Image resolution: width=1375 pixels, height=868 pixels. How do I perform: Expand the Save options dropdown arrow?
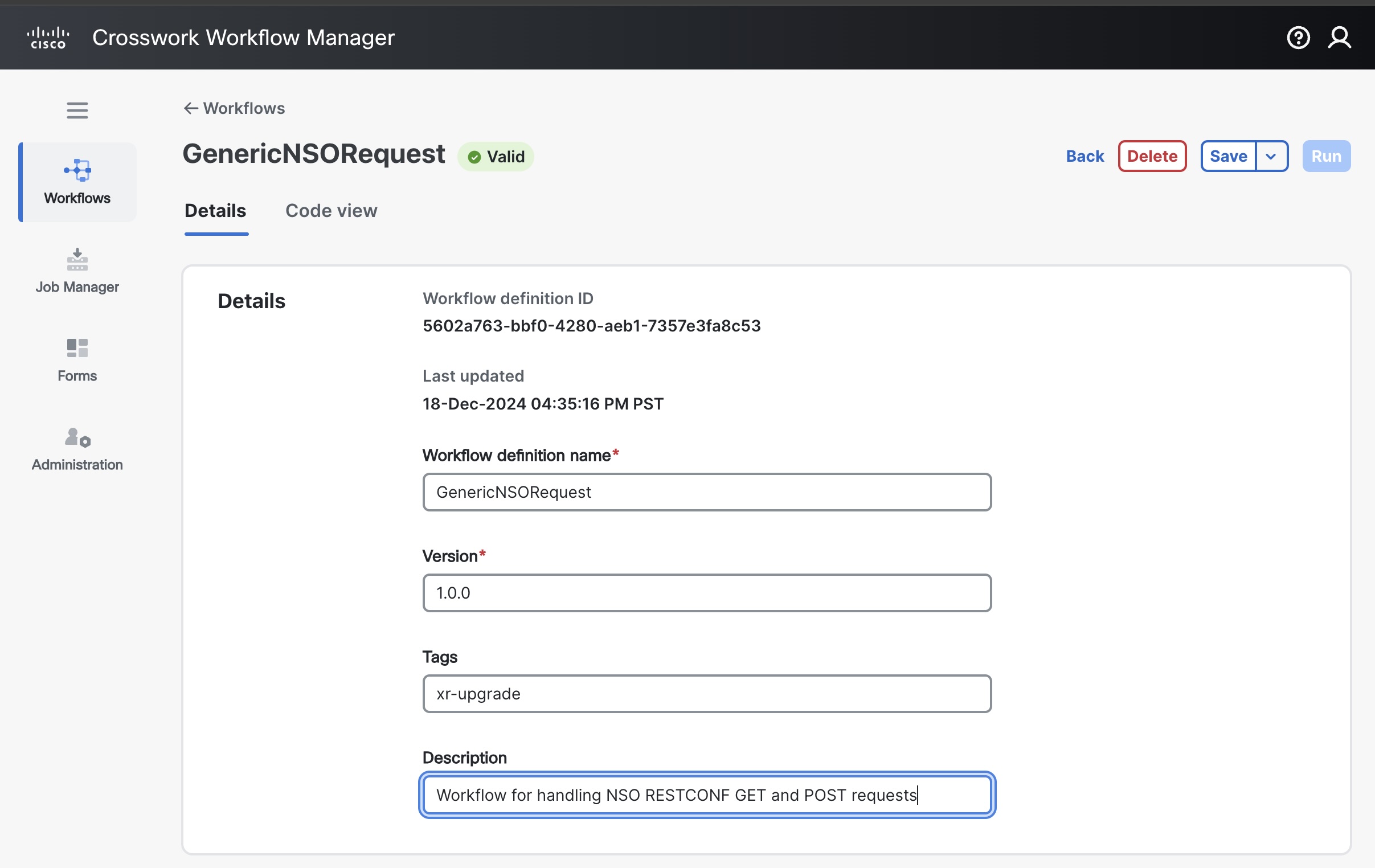pyautogui.click(x=1271, y=156)
